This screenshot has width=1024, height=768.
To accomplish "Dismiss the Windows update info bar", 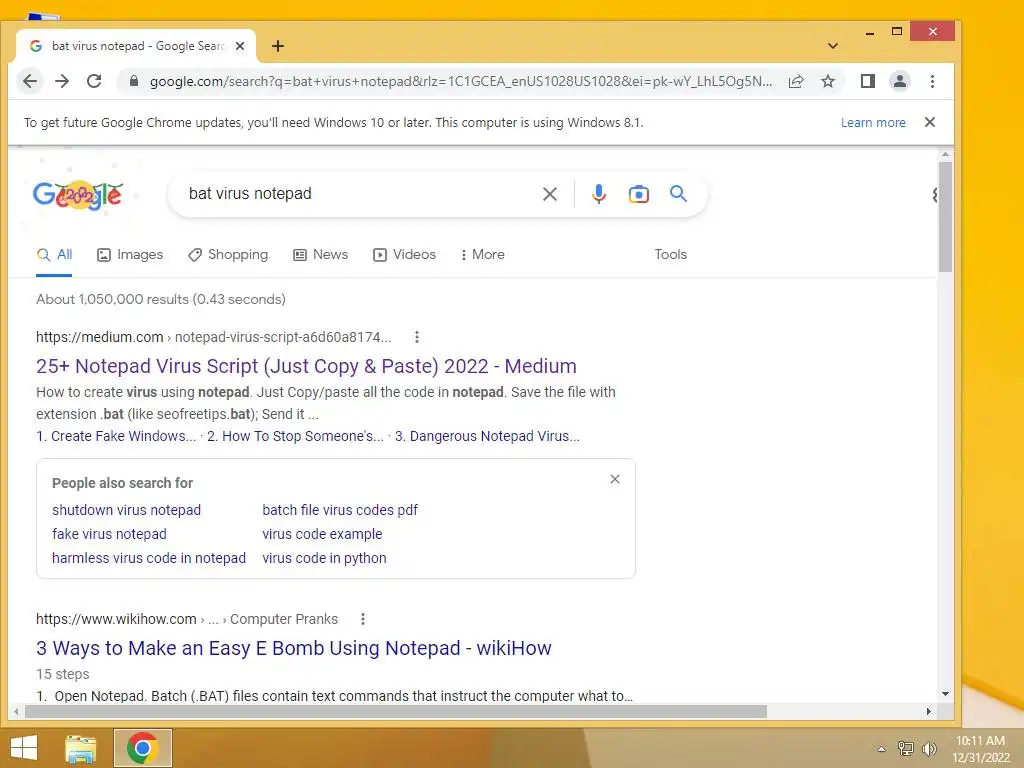I will point(930,122).
